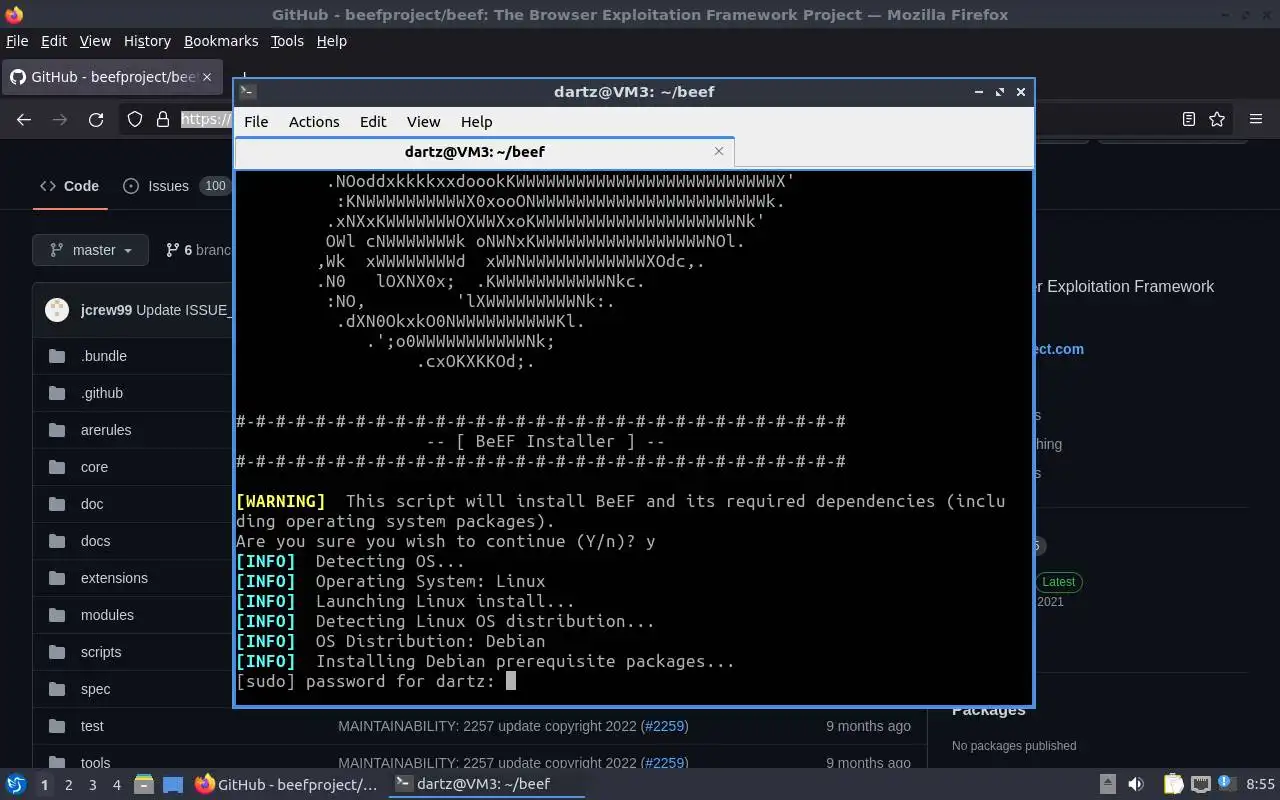This screenshot has width=1280, height=800.
Task: Switch to workspace 4
Action: [117, 784]
